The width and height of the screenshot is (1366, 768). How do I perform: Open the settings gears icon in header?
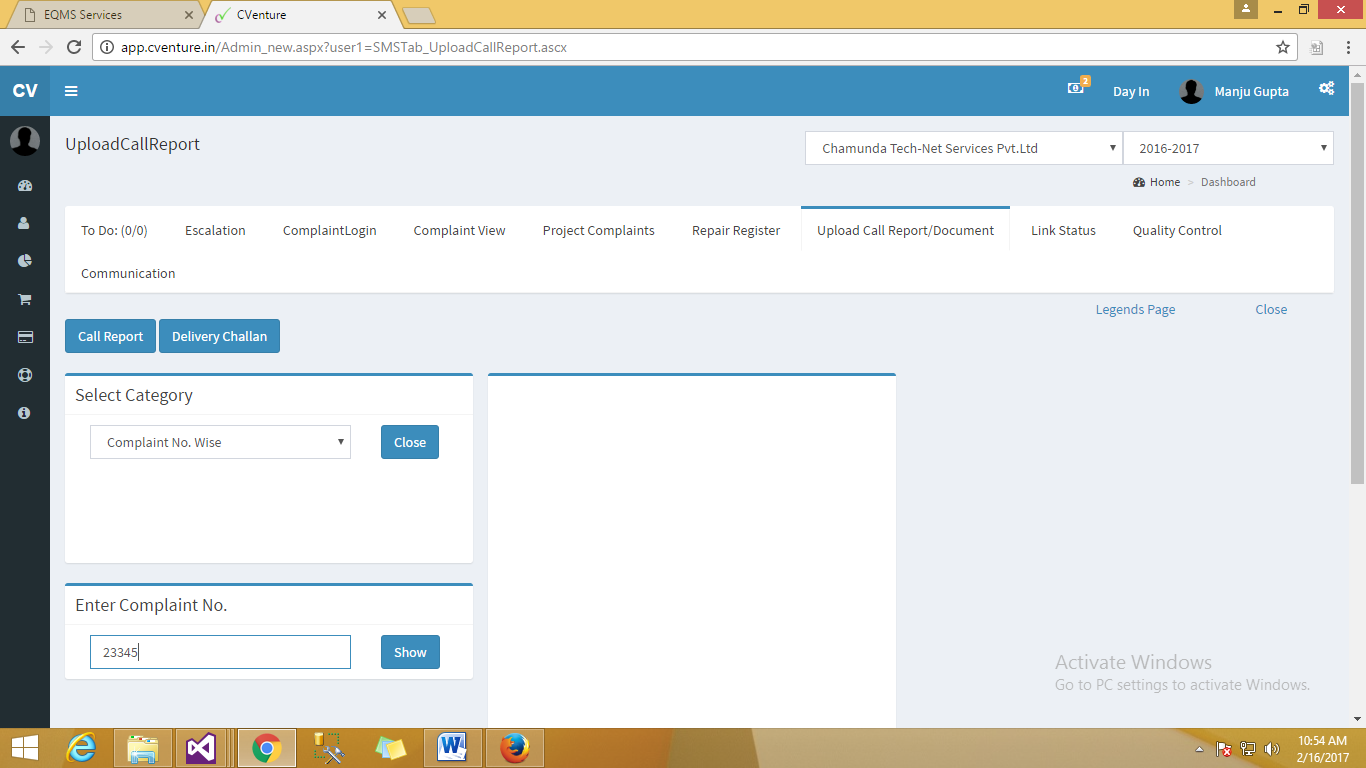(1326, 88)
